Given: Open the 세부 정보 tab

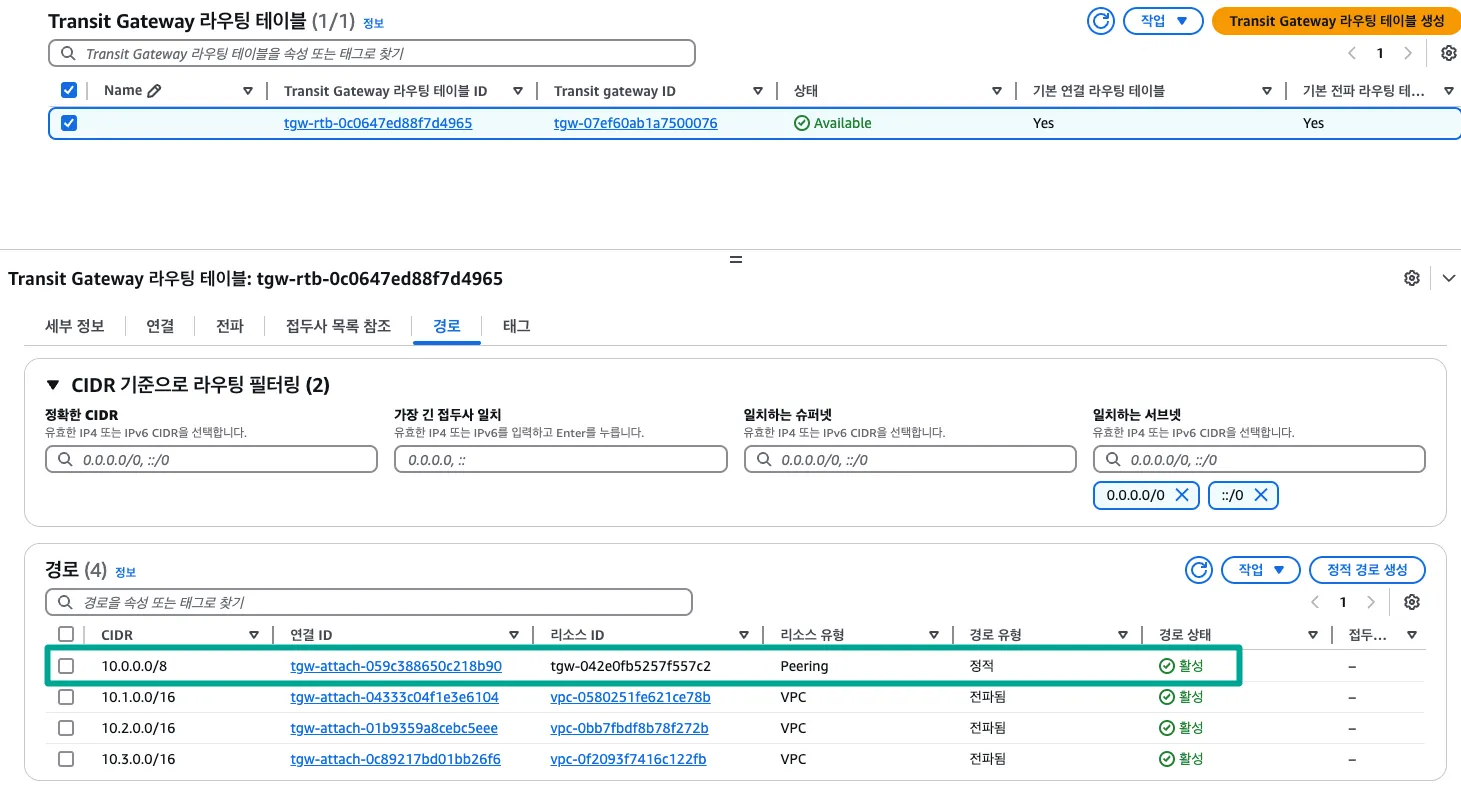Looking at the screenshot, I should pyautogui.click(x=75, y=326).
